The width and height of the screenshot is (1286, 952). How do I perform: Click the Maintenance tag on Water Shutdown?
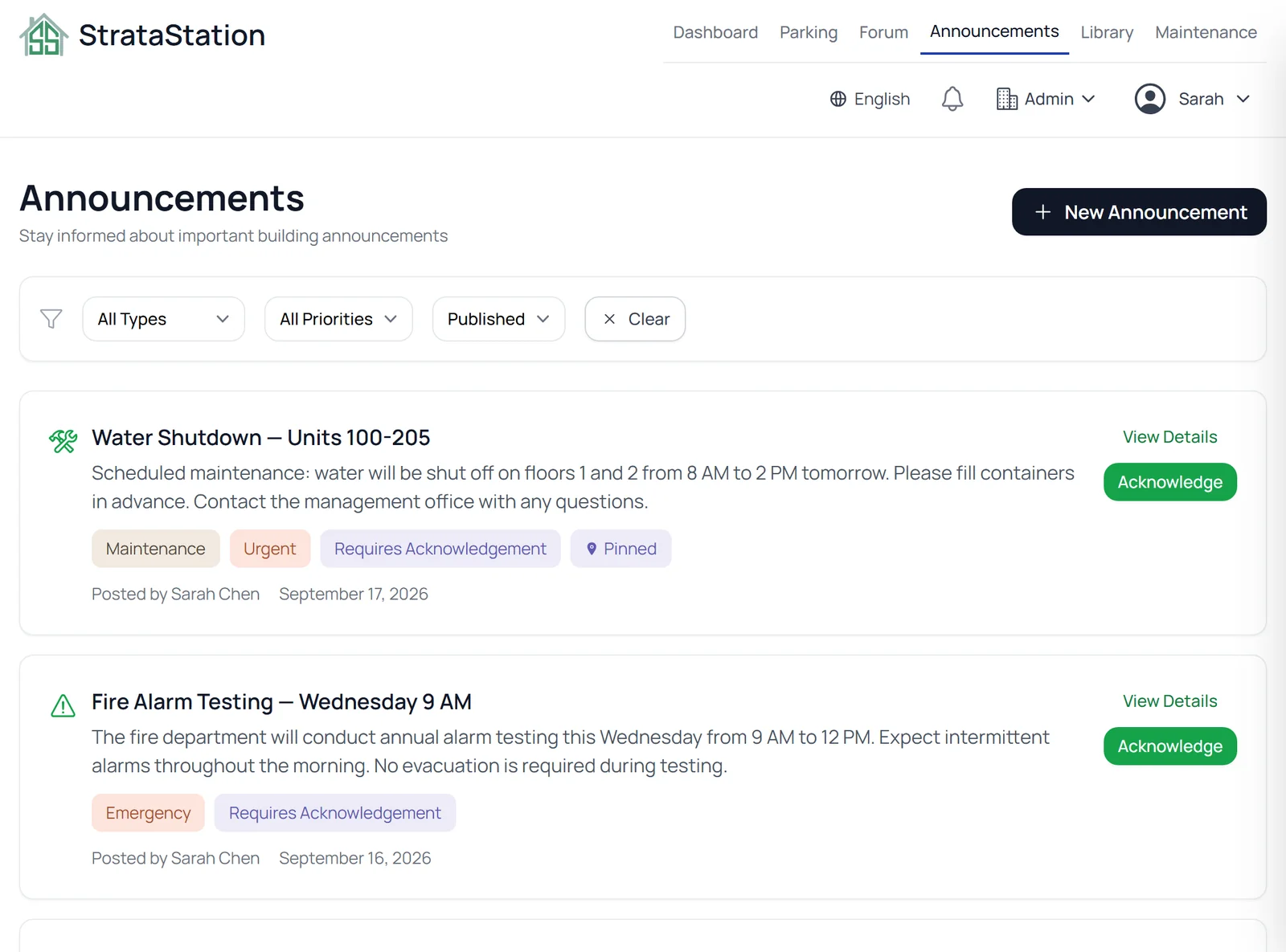click(x=156, y=549)
